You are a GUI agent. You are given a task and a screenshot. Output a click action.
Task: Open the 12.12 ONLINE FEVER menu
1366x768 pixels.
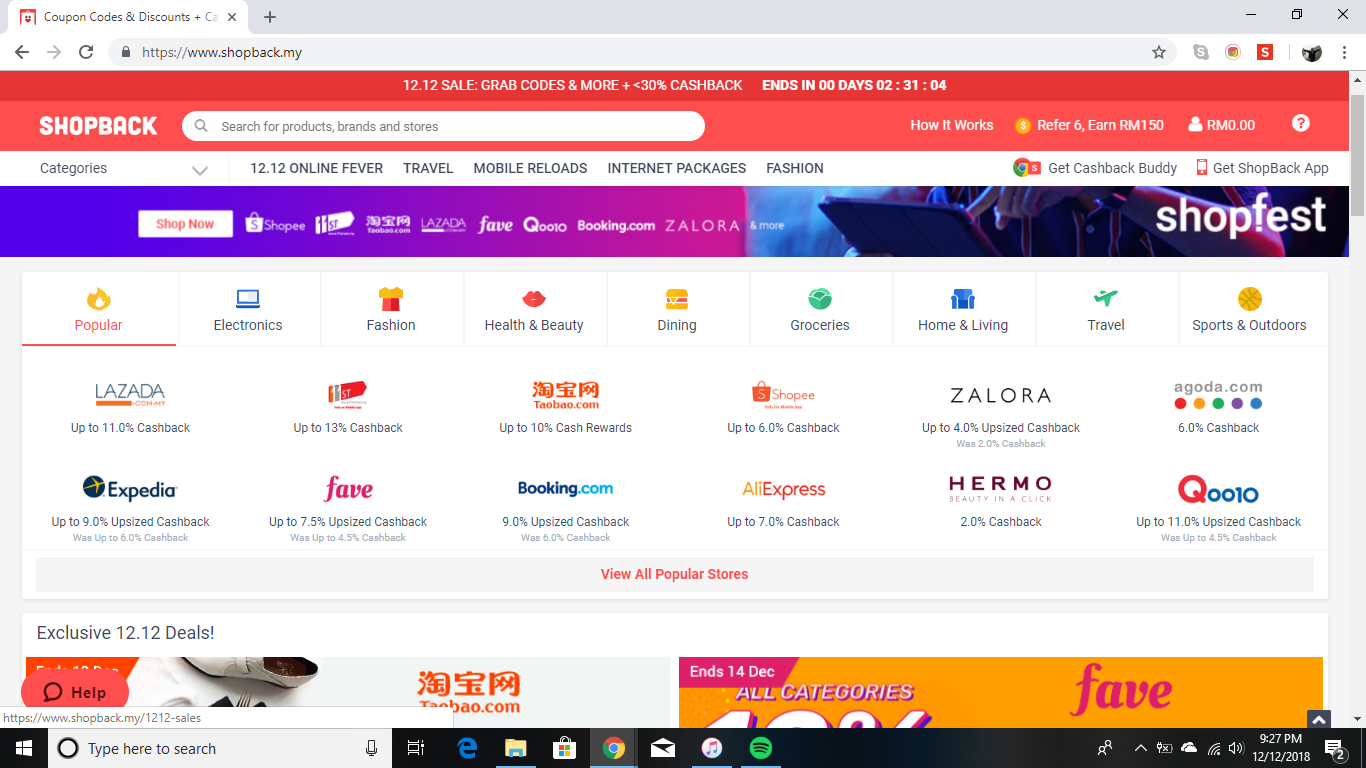click(316, 168)
